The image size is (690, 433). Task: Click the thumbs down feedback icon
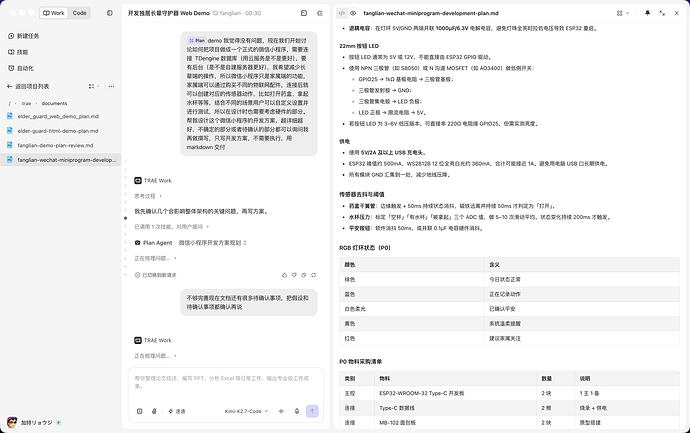(x=294, y=275)
